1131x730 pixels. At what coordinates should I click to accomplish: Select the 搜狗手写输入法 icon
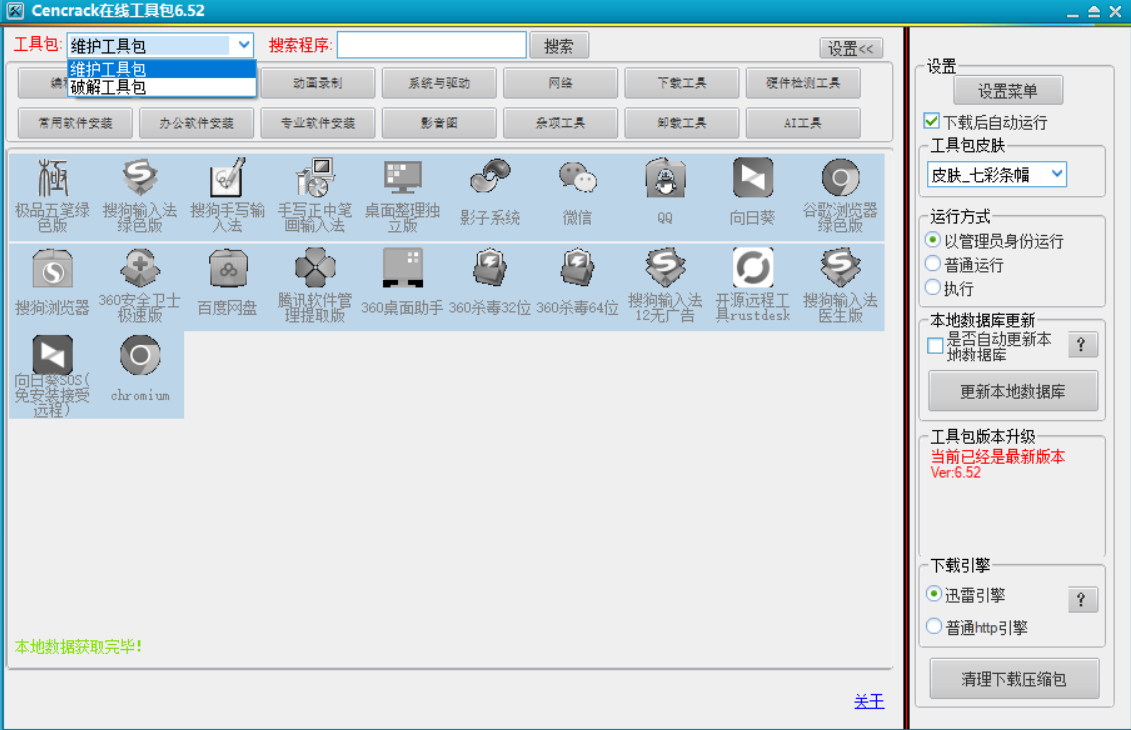(227, 177)
